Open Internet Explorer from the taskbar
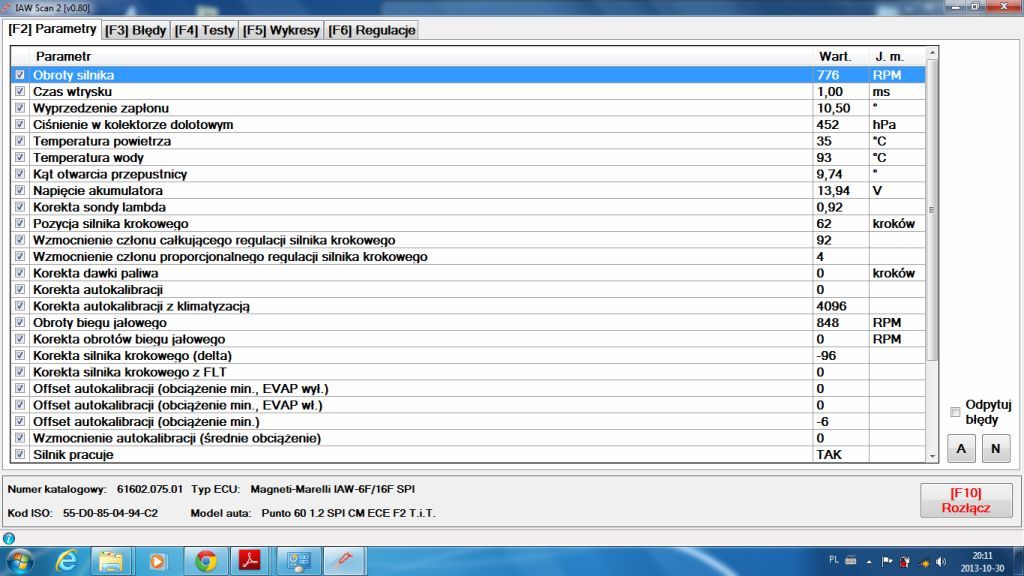The width and height of the screenshot is (1024, 576). click(x=67, y=561)
